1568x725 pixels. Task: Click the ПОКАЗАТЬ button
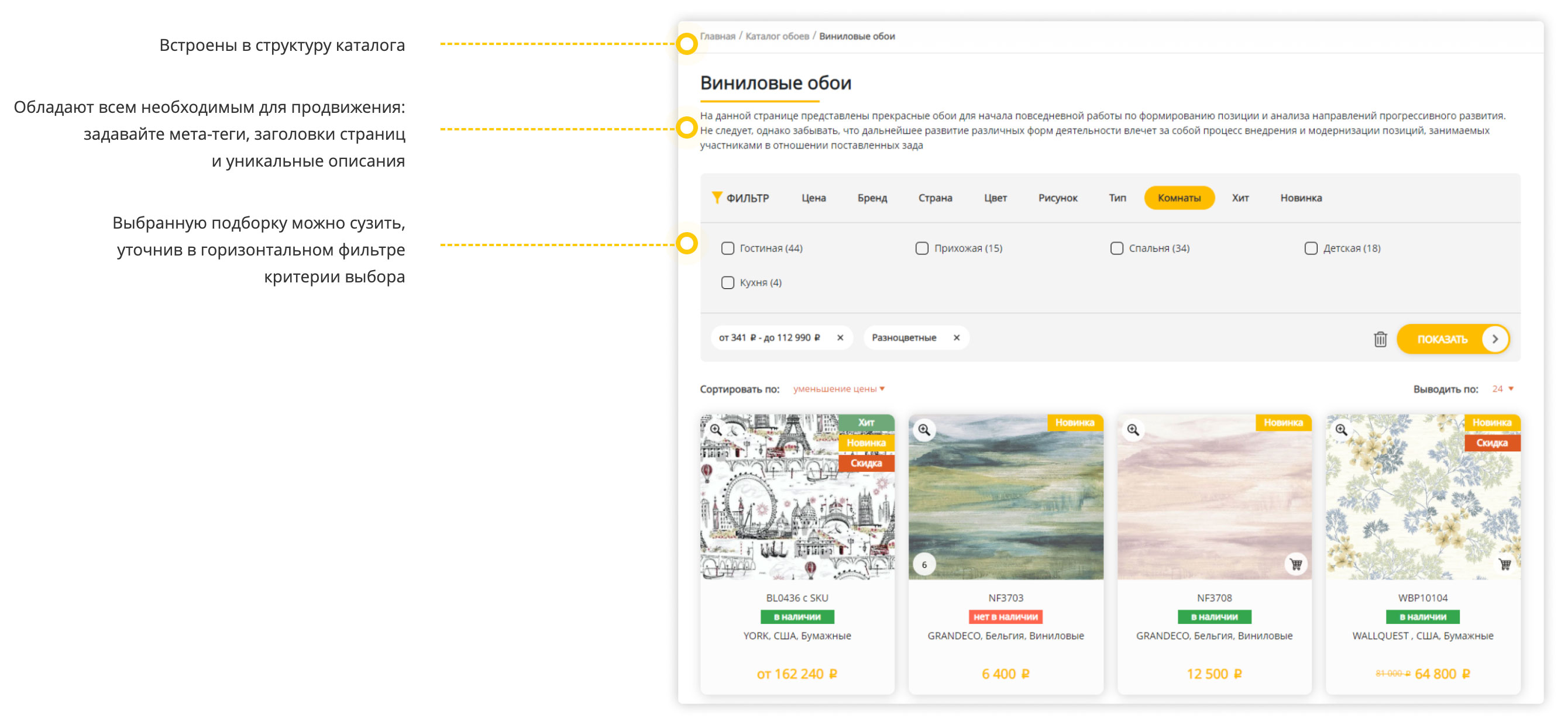point(1452,339)
